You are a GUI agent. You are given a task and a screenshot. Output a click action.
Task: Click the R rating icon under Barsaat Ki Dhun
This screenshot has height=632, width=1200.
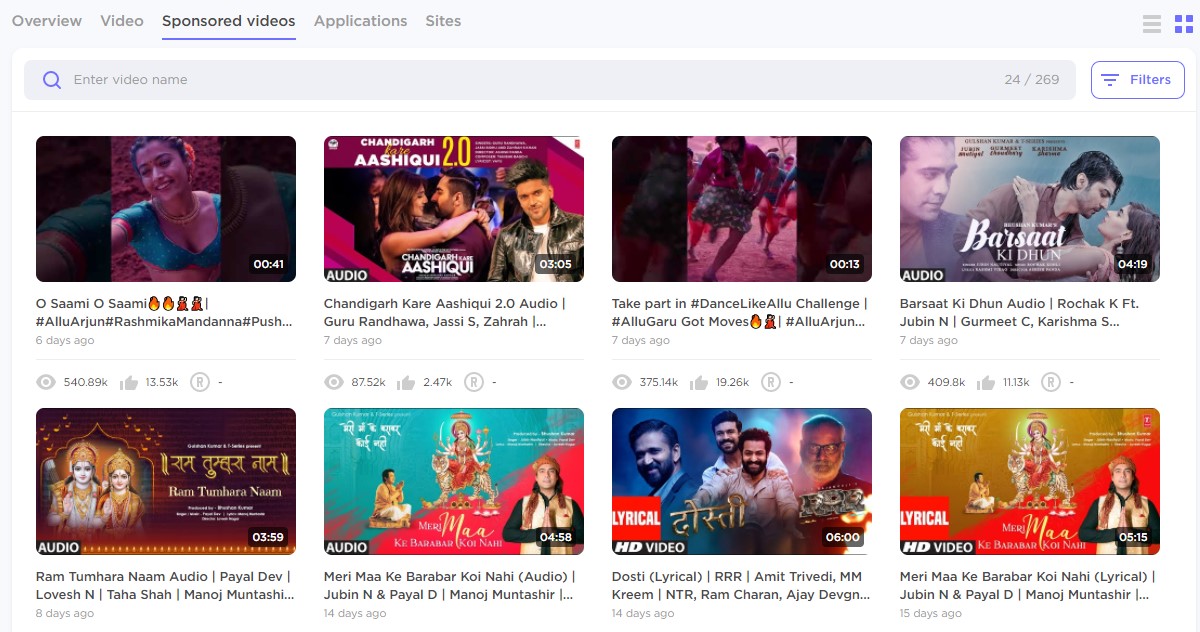[1050, 382]
